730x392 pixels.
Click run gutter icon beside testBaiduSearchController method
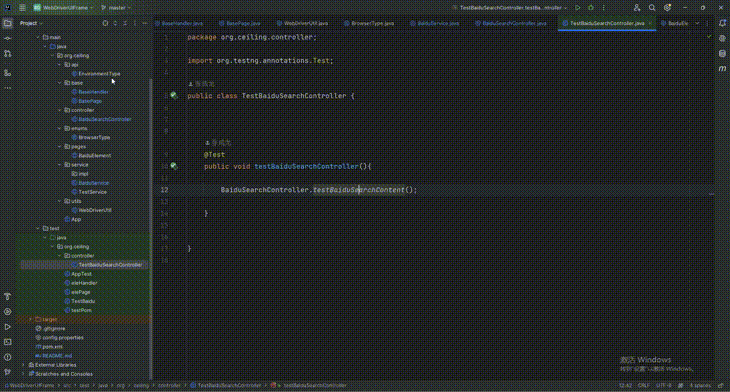(174, 166)
